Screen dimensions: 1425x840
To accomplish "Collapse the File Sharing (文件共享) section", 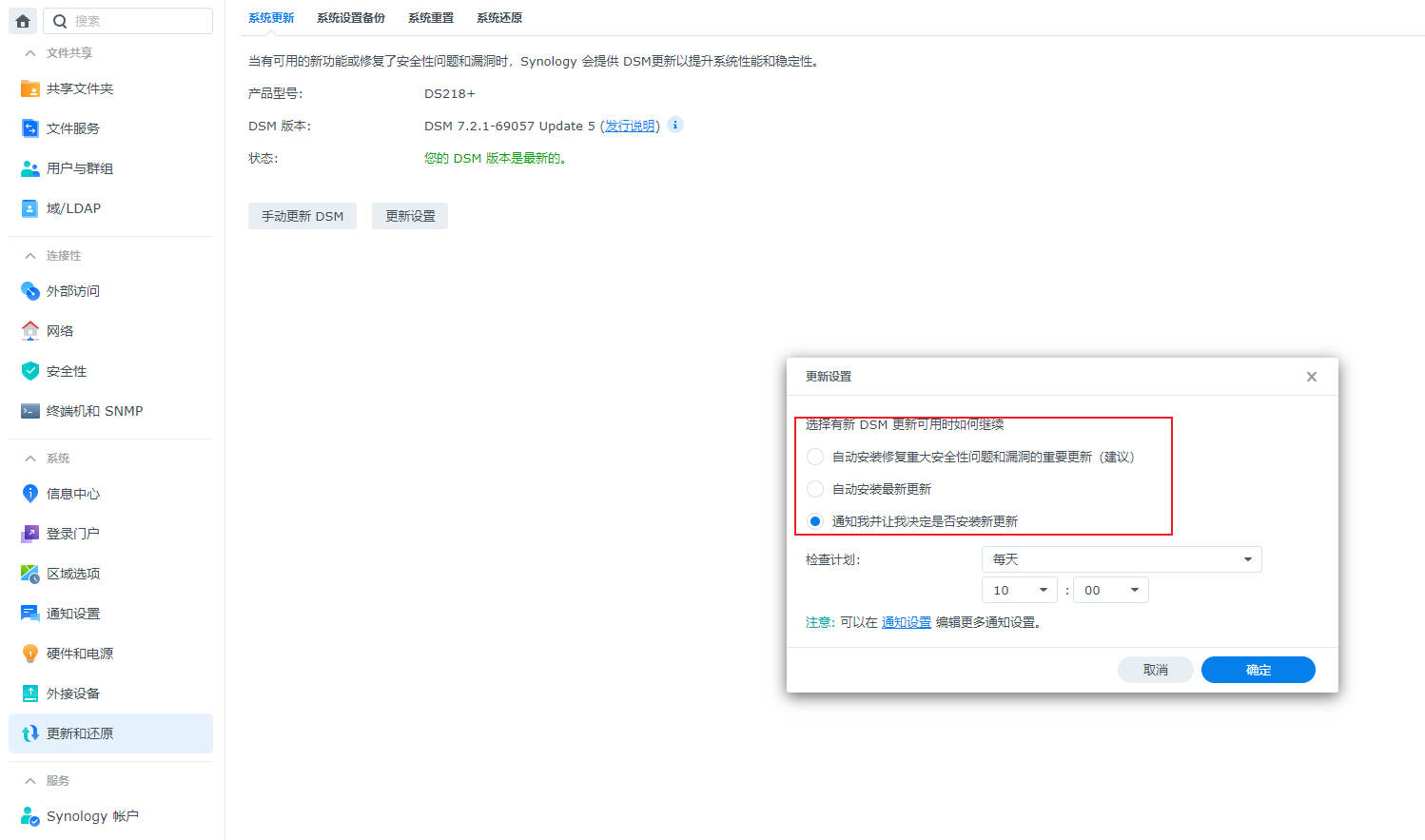I will (x=30, y=53).
